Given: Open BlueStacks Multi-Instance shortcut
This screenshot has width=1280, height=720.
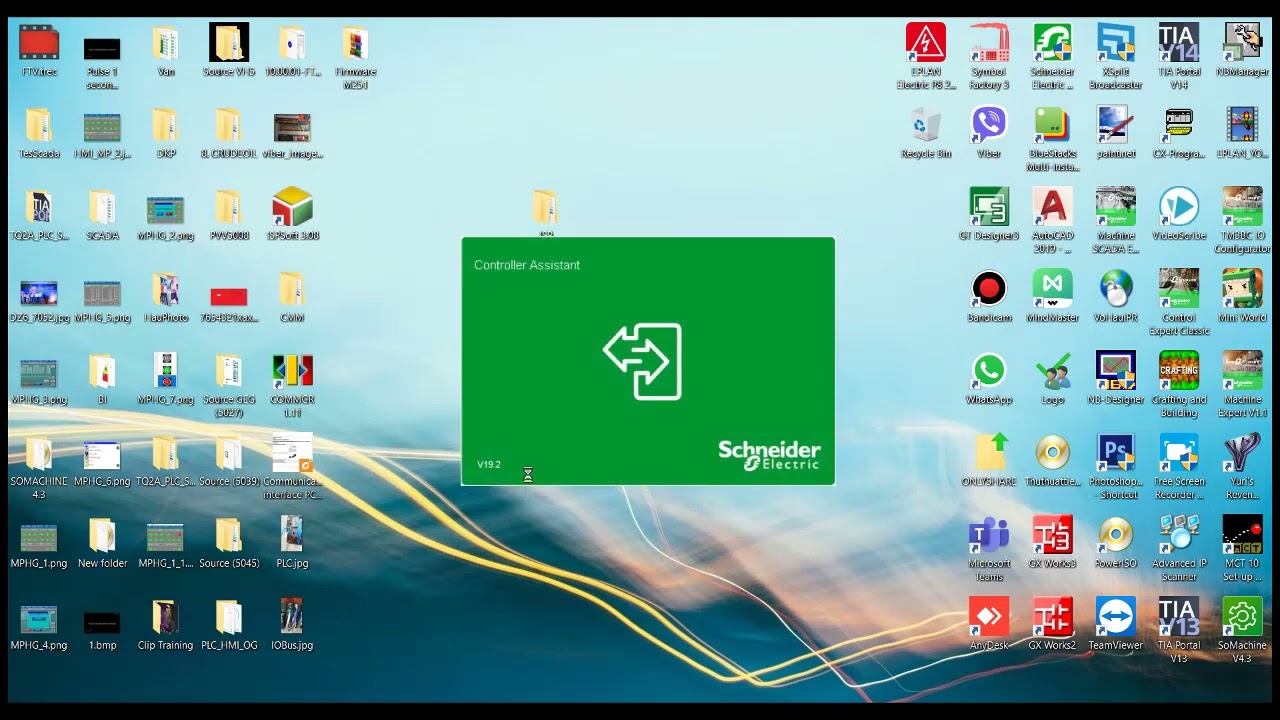Looking at the screenshot, I should point(1052,125).
